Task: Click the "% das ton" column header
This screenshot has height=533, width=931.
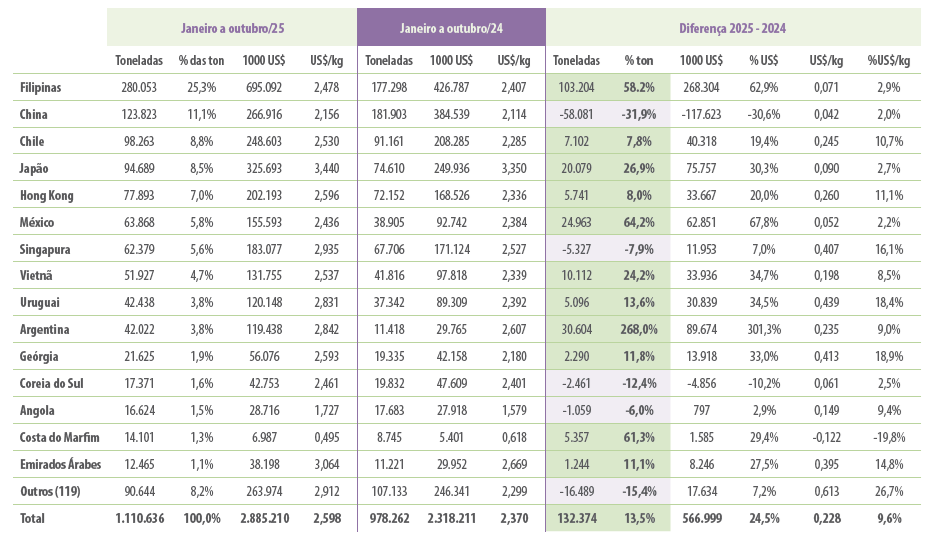Action: tap(201, 61)
